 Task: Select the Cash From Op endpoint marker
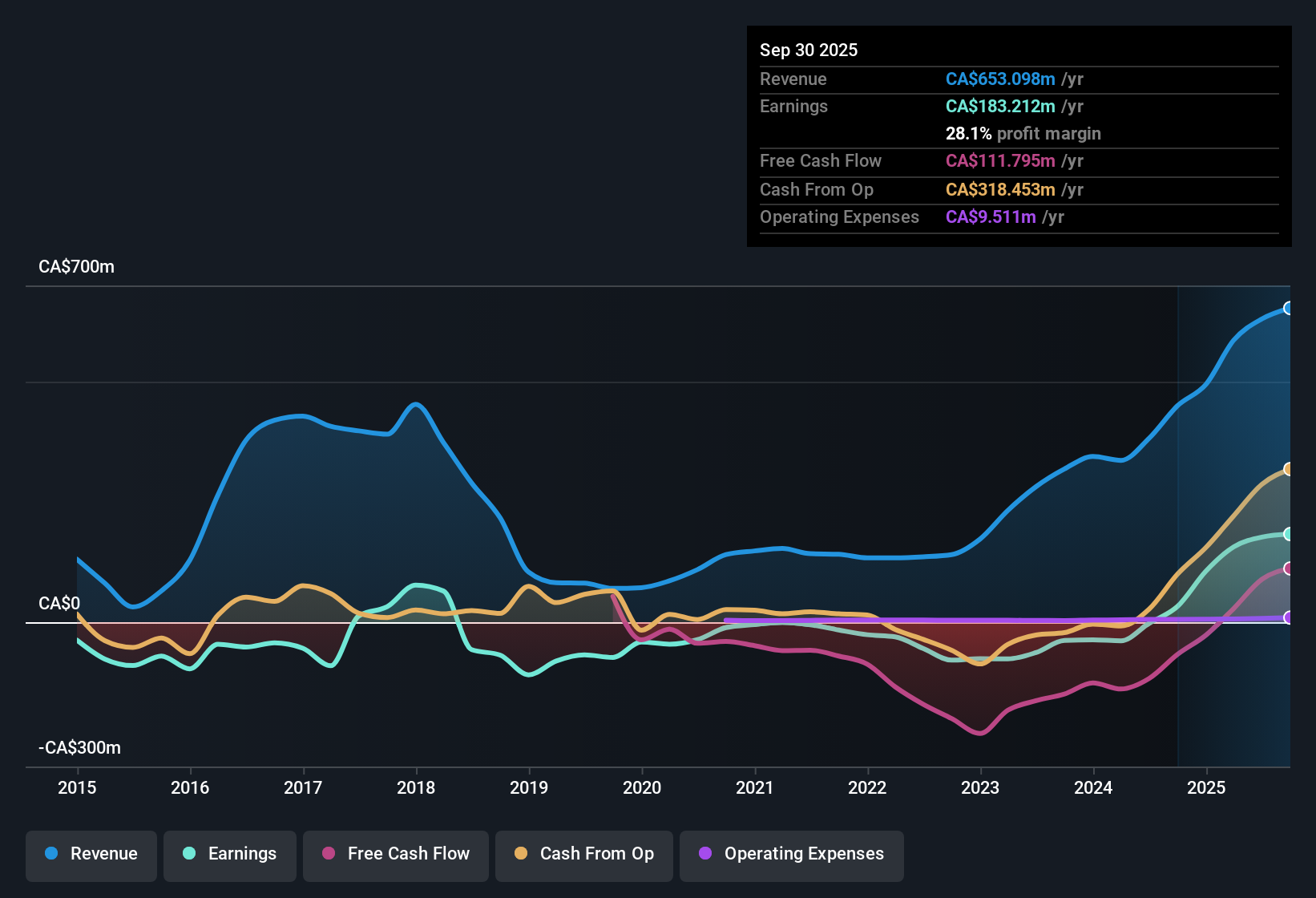pos(1288,469)
